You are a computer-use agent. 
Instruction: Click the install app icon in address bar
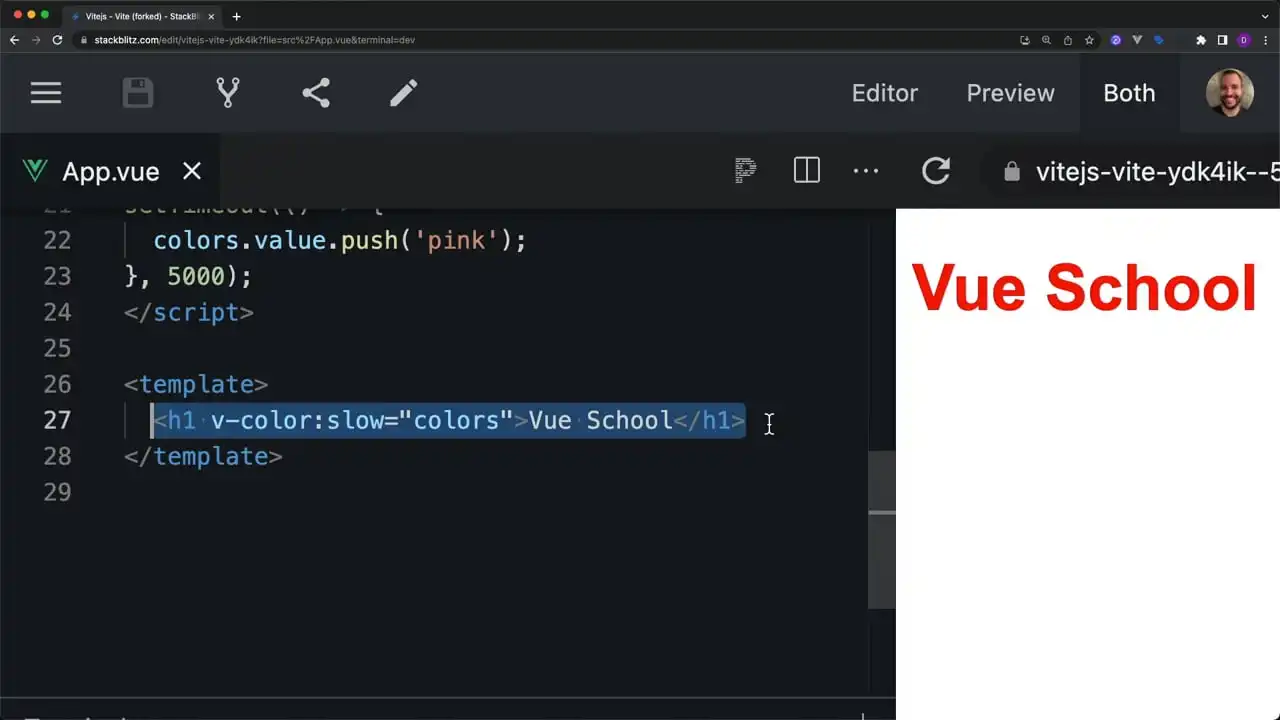click(1025, 40)
